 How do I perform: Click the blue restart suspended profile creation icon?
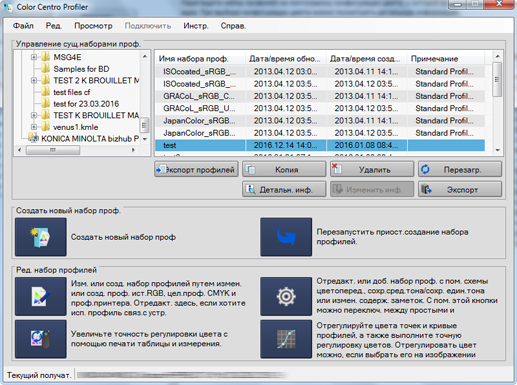tap(286, 237)
